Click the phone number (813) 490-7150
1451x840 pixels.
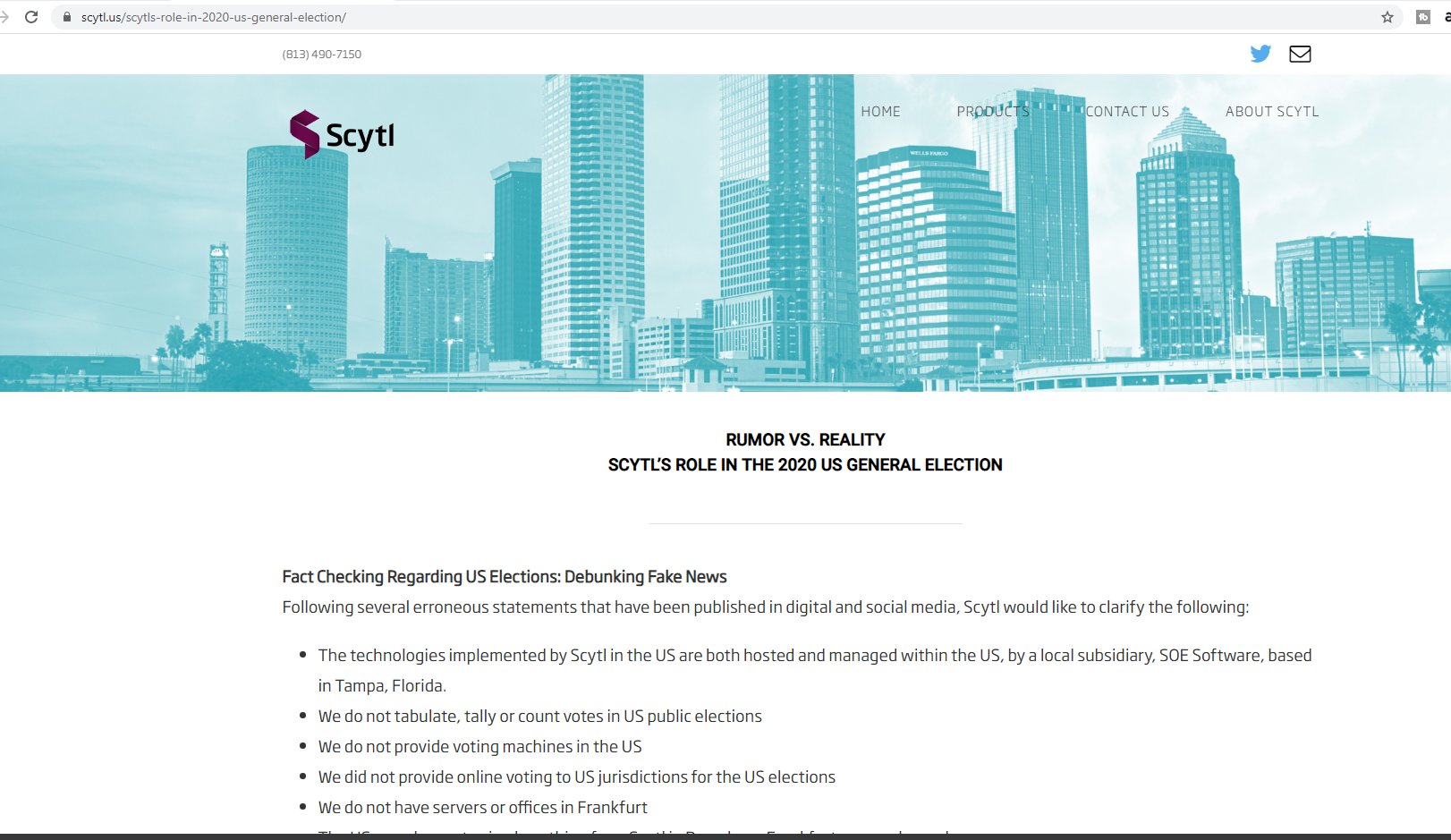click(x=322, y=55)
